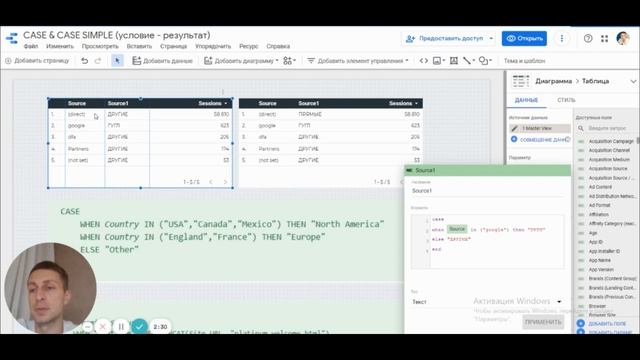Switch to the ДАННЫЕ tab
Viewport: 640px width, 360px height.
pos(526,100)
